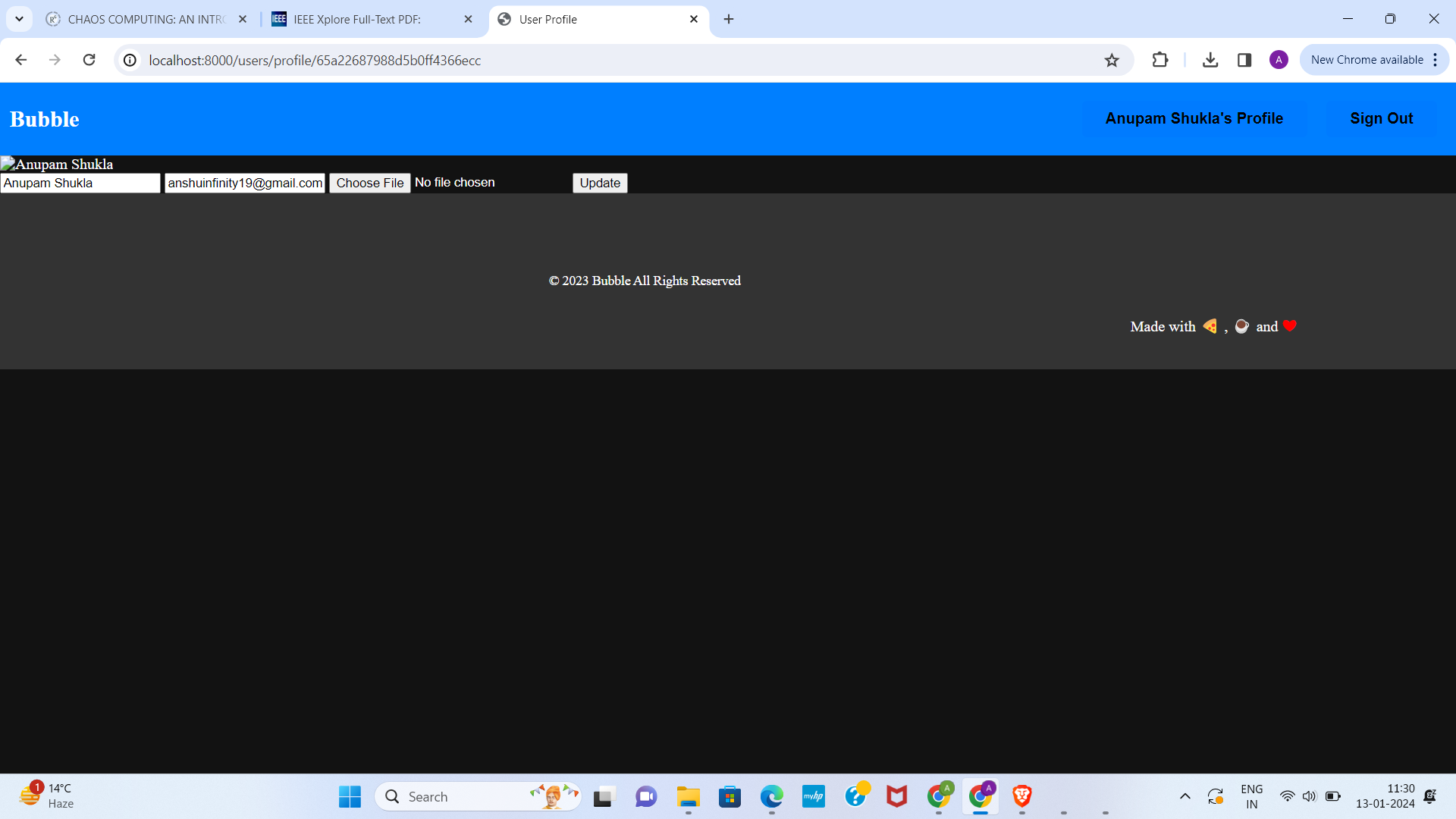
Task: Click Sign Out link
Action: (1381, 118)
